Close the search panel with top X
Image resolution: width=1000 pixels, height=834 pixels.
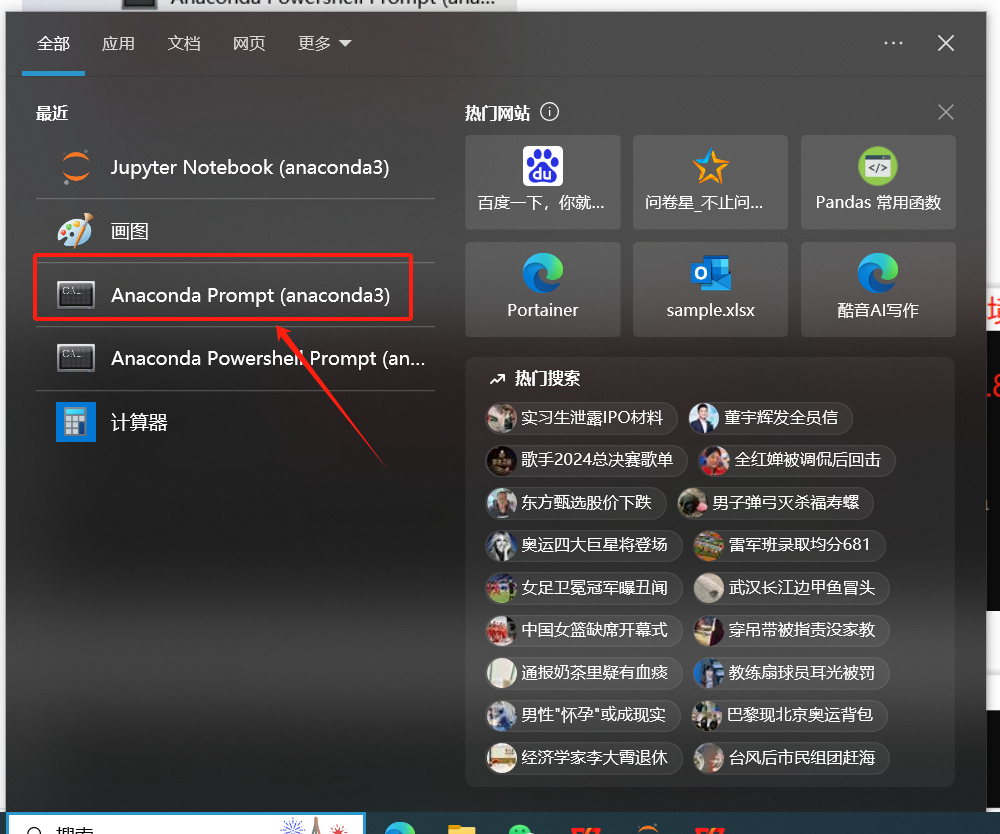(x=946, y=43)
